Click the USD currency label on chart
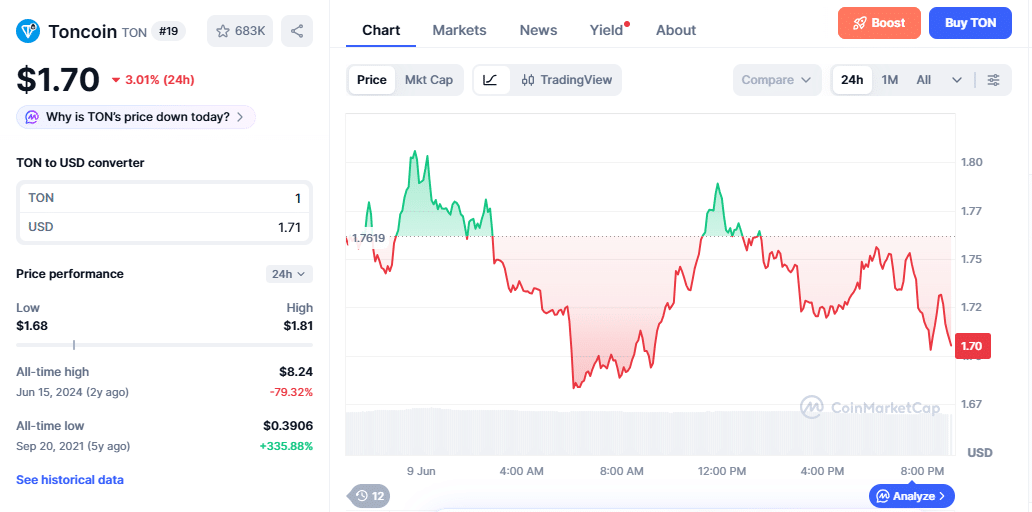The height and width of the screenshot is (512, 1032). [979, 453]
